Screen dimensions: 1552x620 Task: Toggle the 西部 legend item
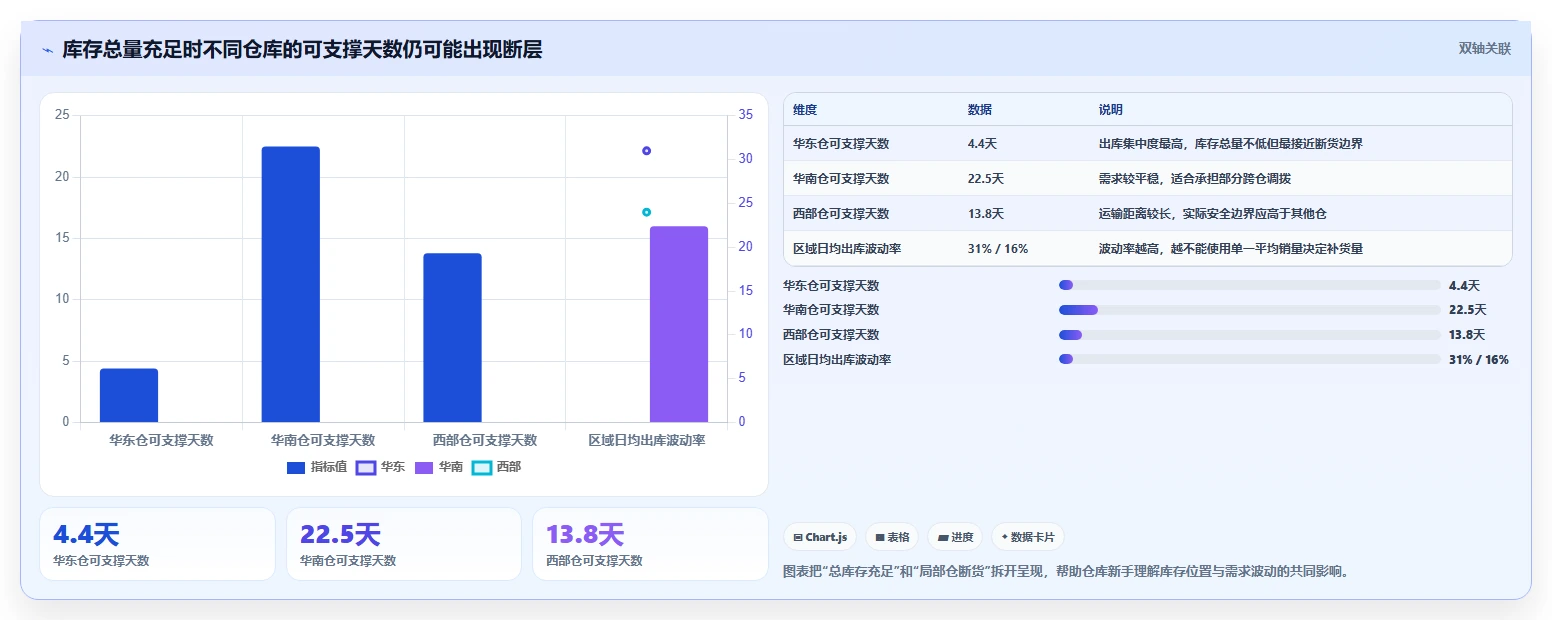(496, 467)
